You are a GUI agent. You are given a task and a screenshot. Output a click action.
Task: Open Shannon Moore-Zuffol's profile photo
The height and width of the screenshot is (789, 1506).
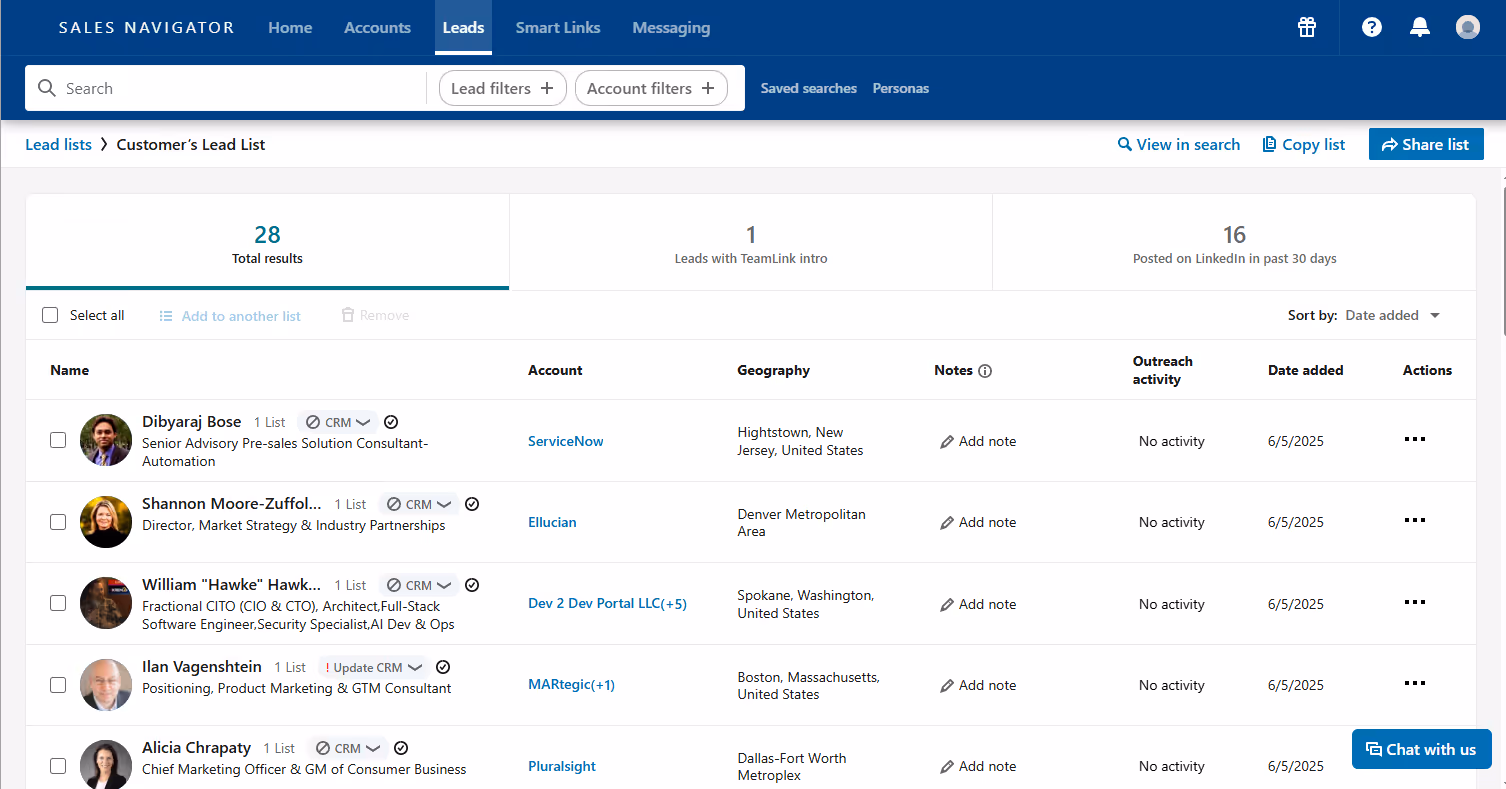click(x=106, y=522)
